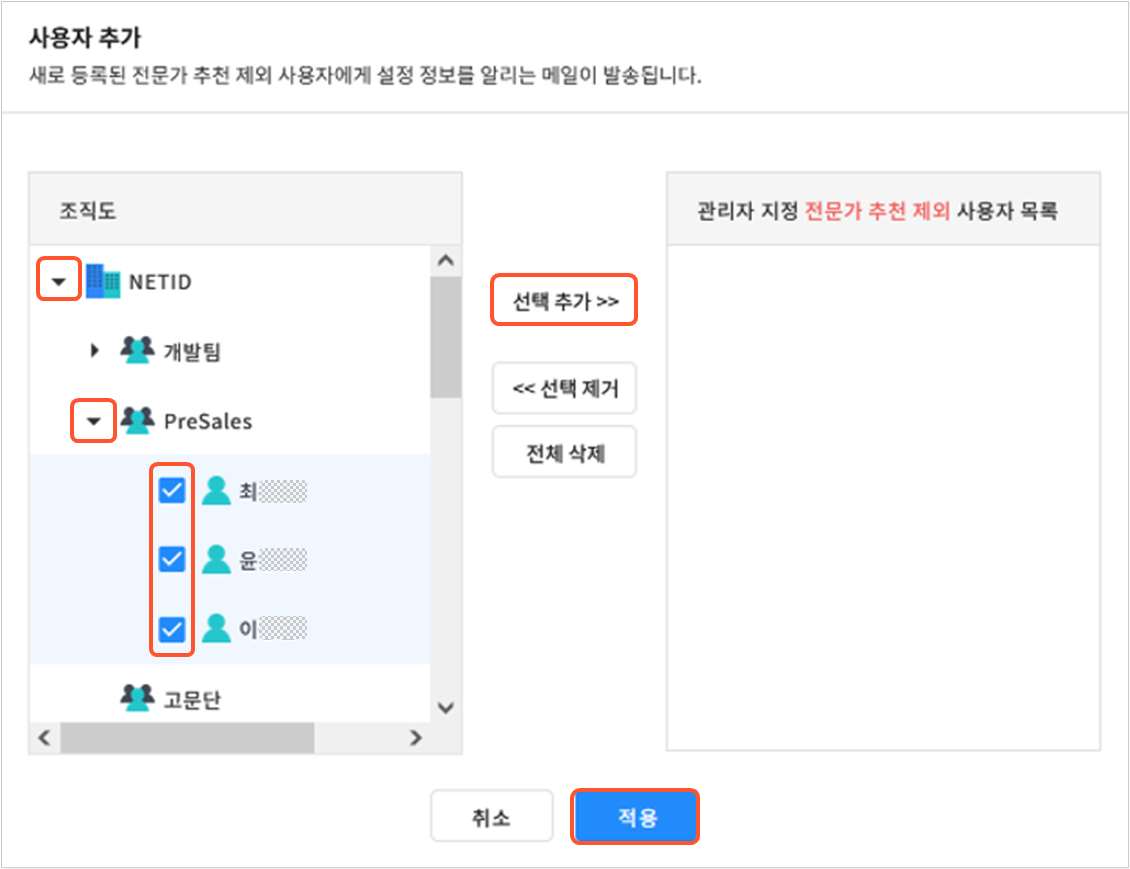1130x869 pixels.
Task: Click the 고문단 group icon
Action: pyautogui.click(x=137, y=698)
